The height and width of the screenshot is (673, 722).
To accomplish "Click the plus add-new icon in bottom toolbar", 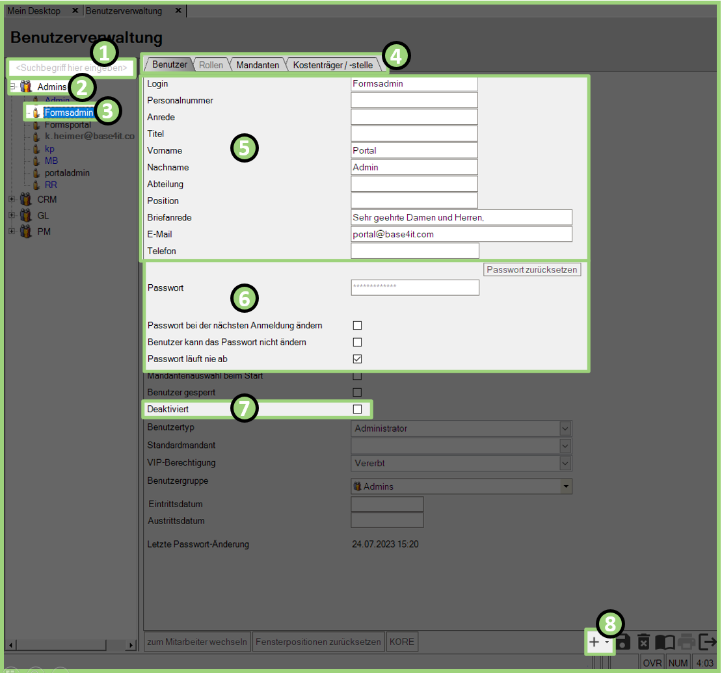I will point(596,642).
